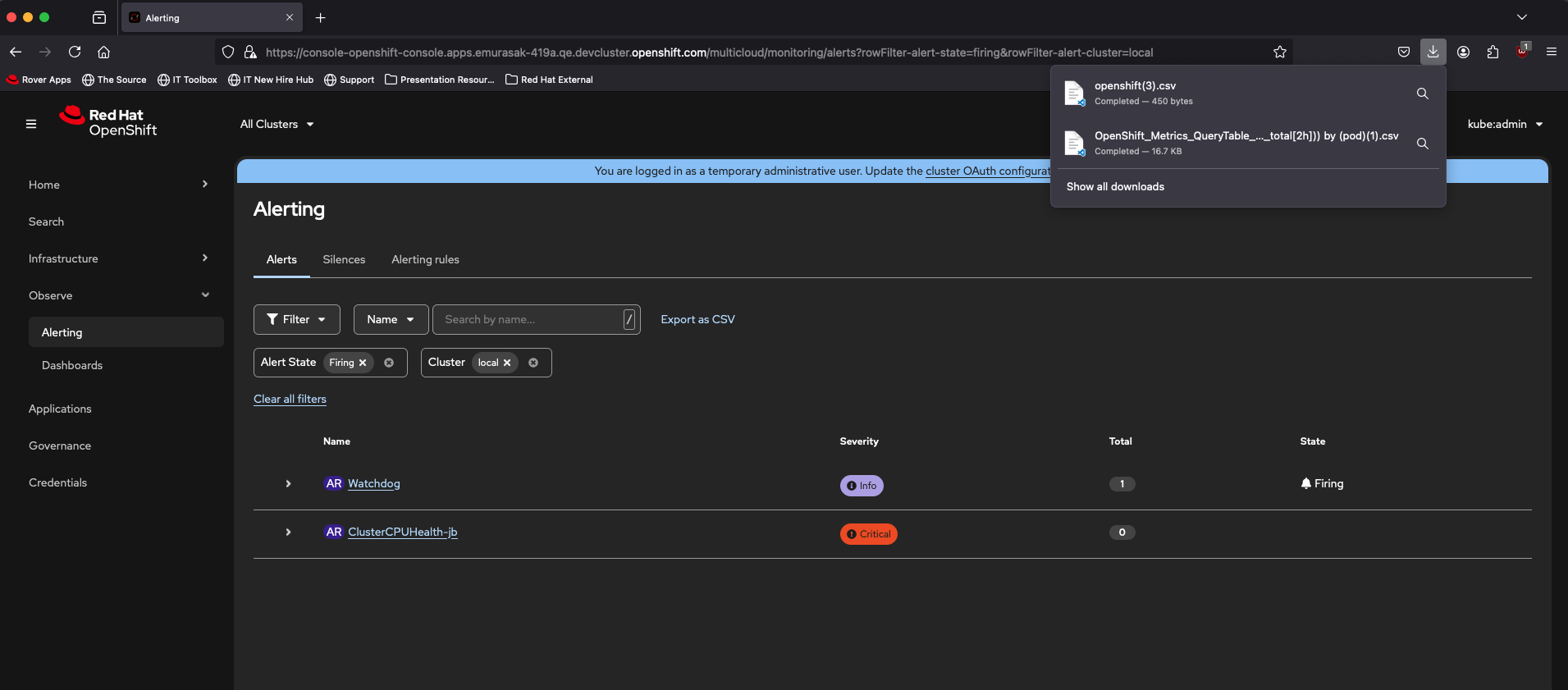
Task: Click the site security lock icon
Action: tap(250, 52)
